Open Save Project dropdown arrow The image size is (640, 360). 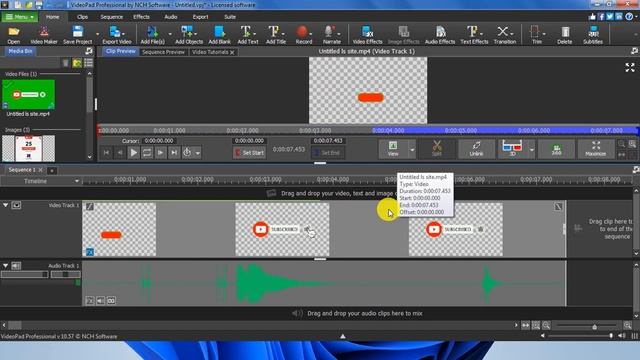coord(97,35)
